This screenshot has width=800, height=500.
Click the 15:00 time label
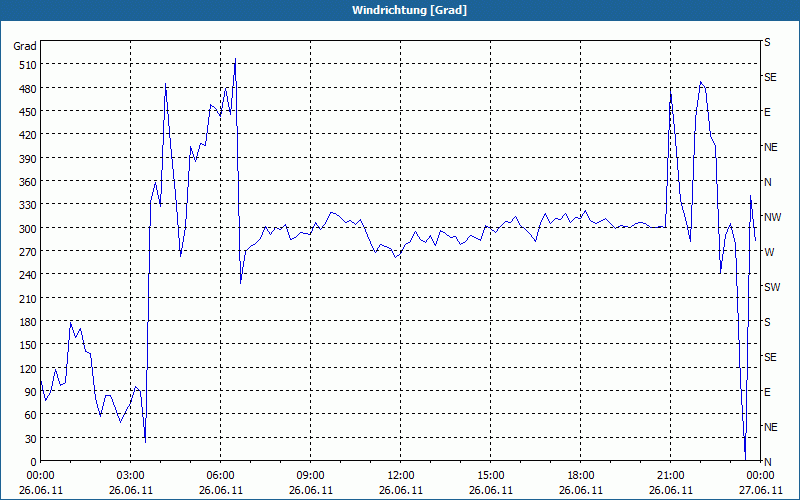coord(490,476)
